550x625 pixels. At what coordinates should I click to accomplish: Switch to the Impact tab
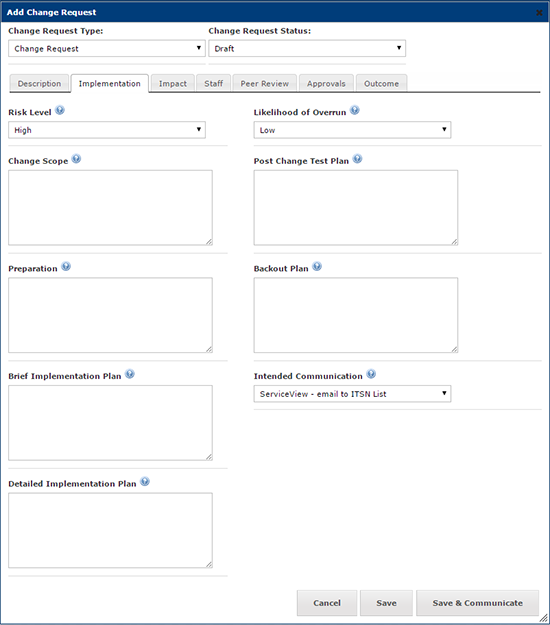click(x=173, y=84)
